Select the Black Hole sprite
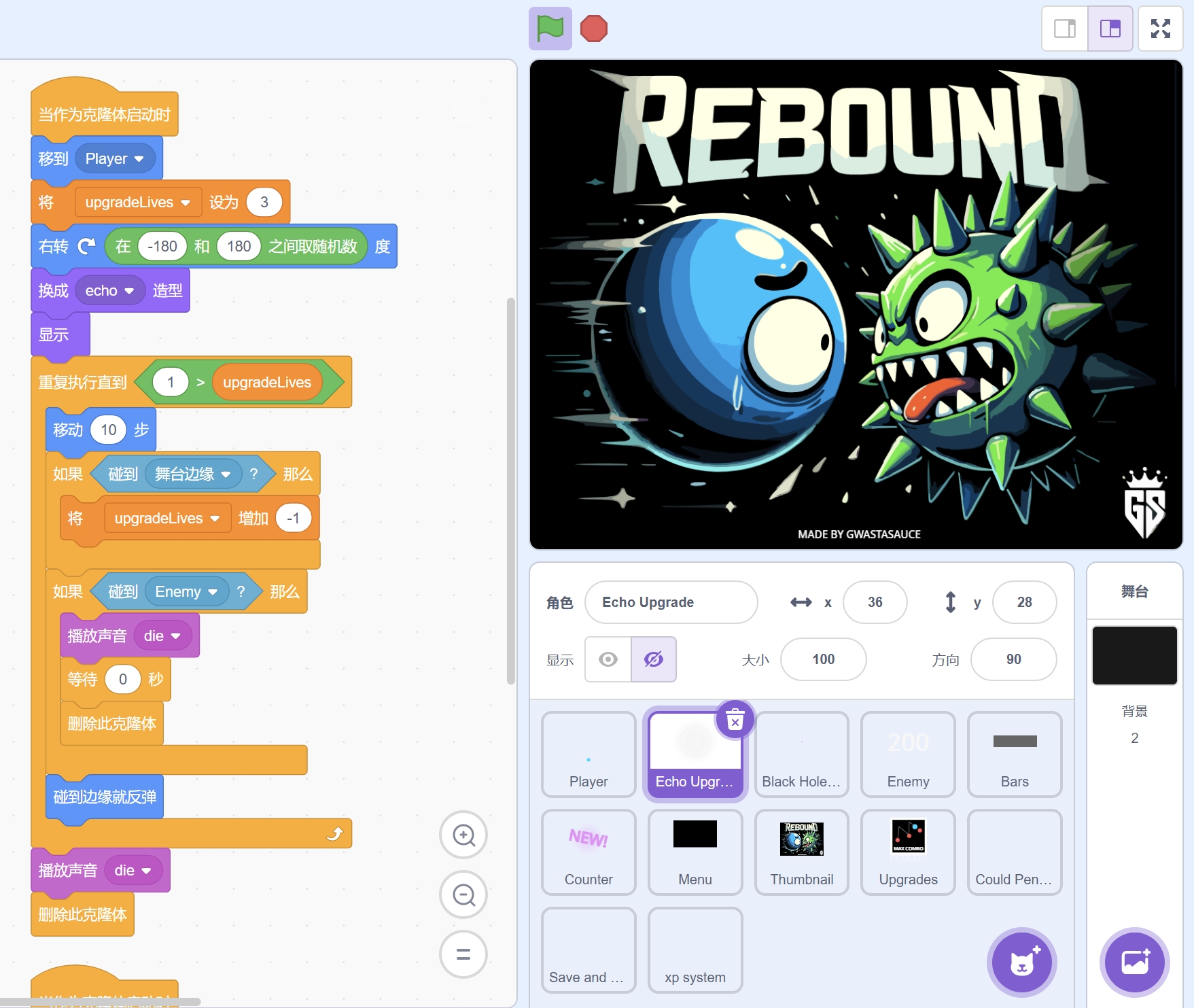Viewport: 1194px width, 1008px height. coord(802,754)
